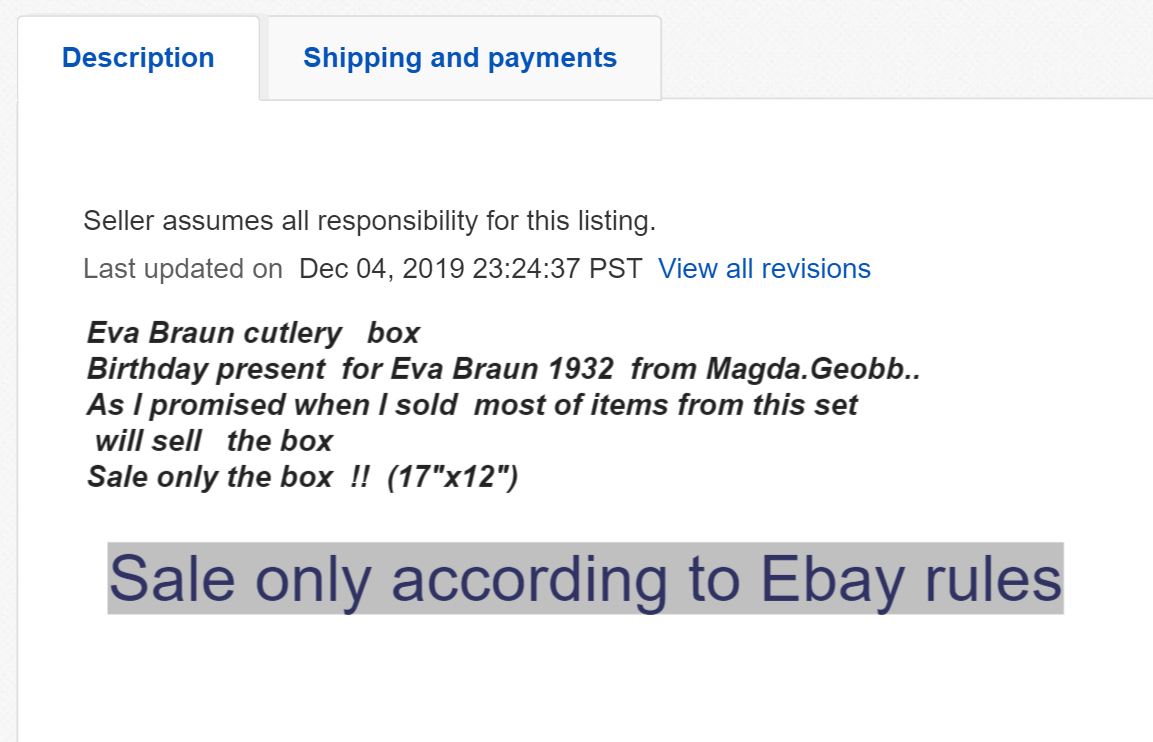Screen dimensions: 1153x742
Task: Click the 'Last updated on' label
Action: [183, 269]
